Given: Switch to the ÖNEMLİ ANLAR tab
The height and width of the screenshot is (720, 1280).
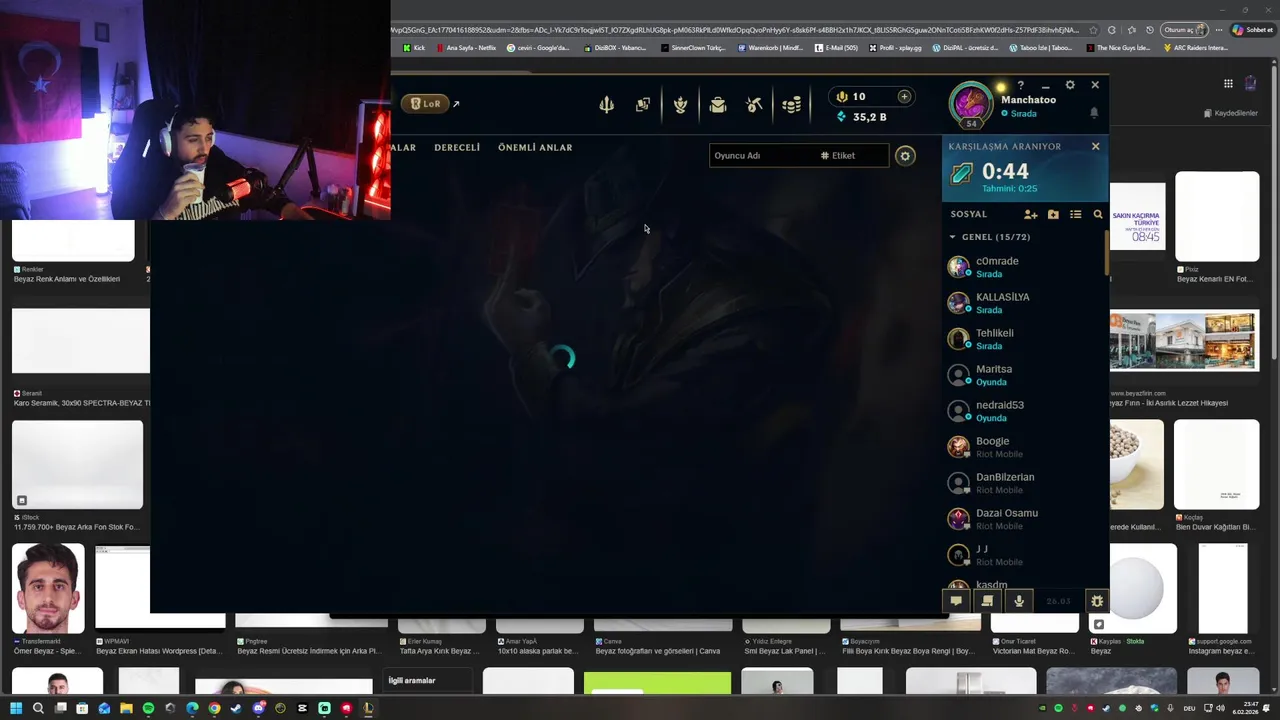Looking at the screenshot, I should pos(535,147).
